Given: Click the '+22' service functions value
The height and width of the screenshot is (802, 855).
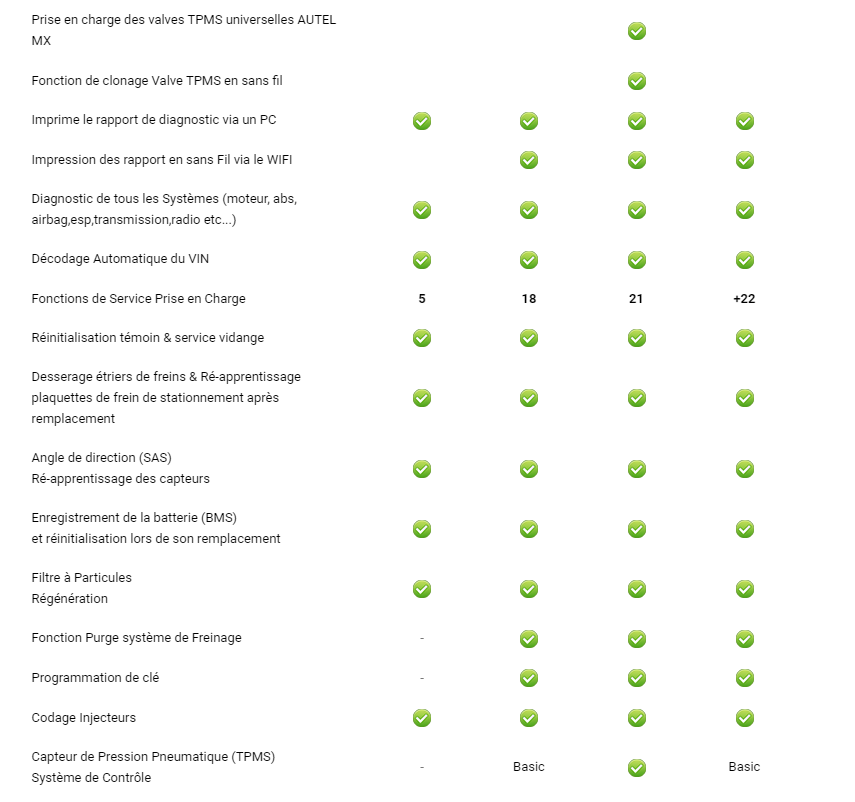Looking at the screenshot, I should click(x=744, y=299).
